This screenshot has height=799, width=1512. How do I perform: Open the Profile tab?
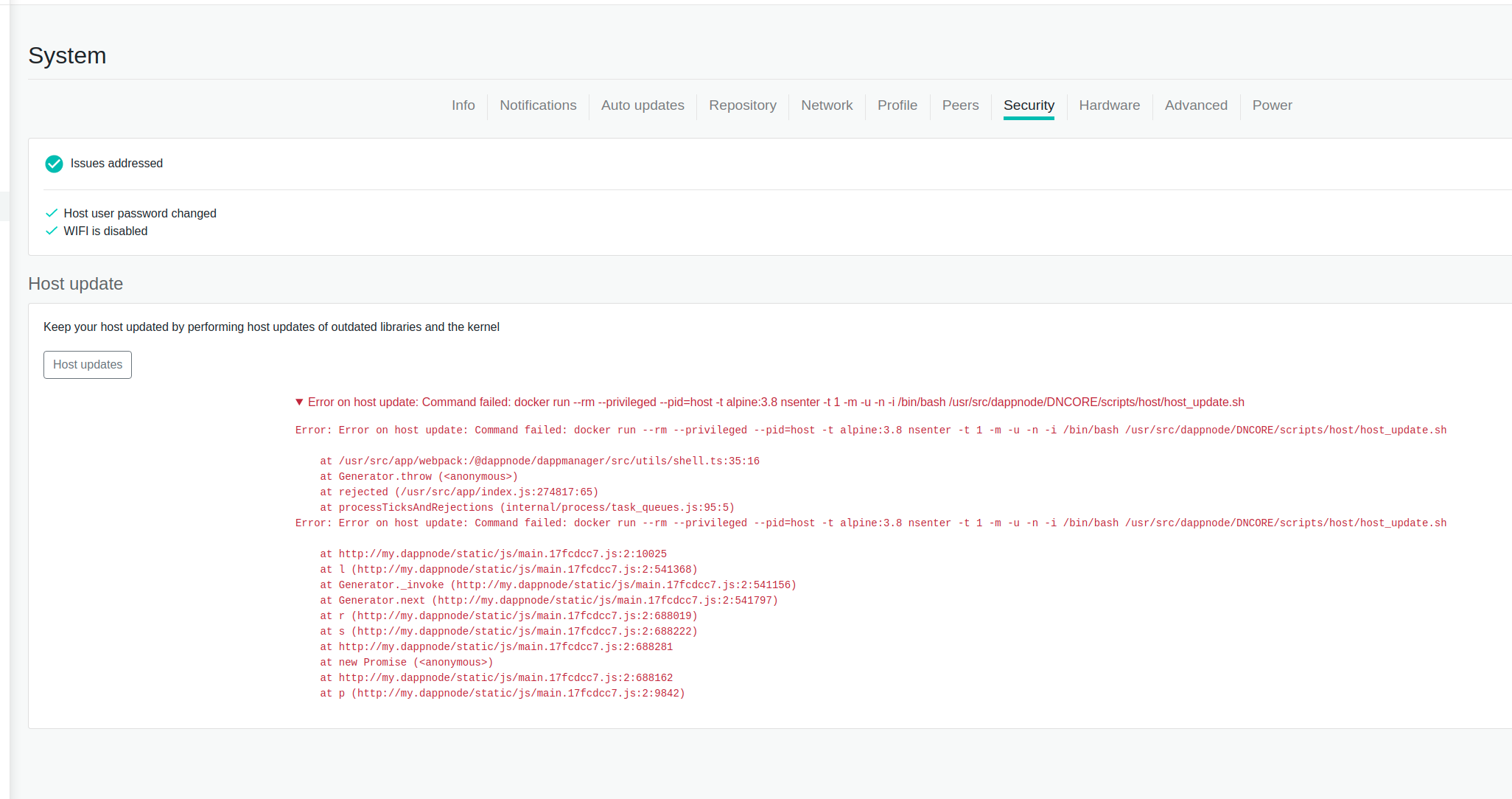click(x=897, y=105)
